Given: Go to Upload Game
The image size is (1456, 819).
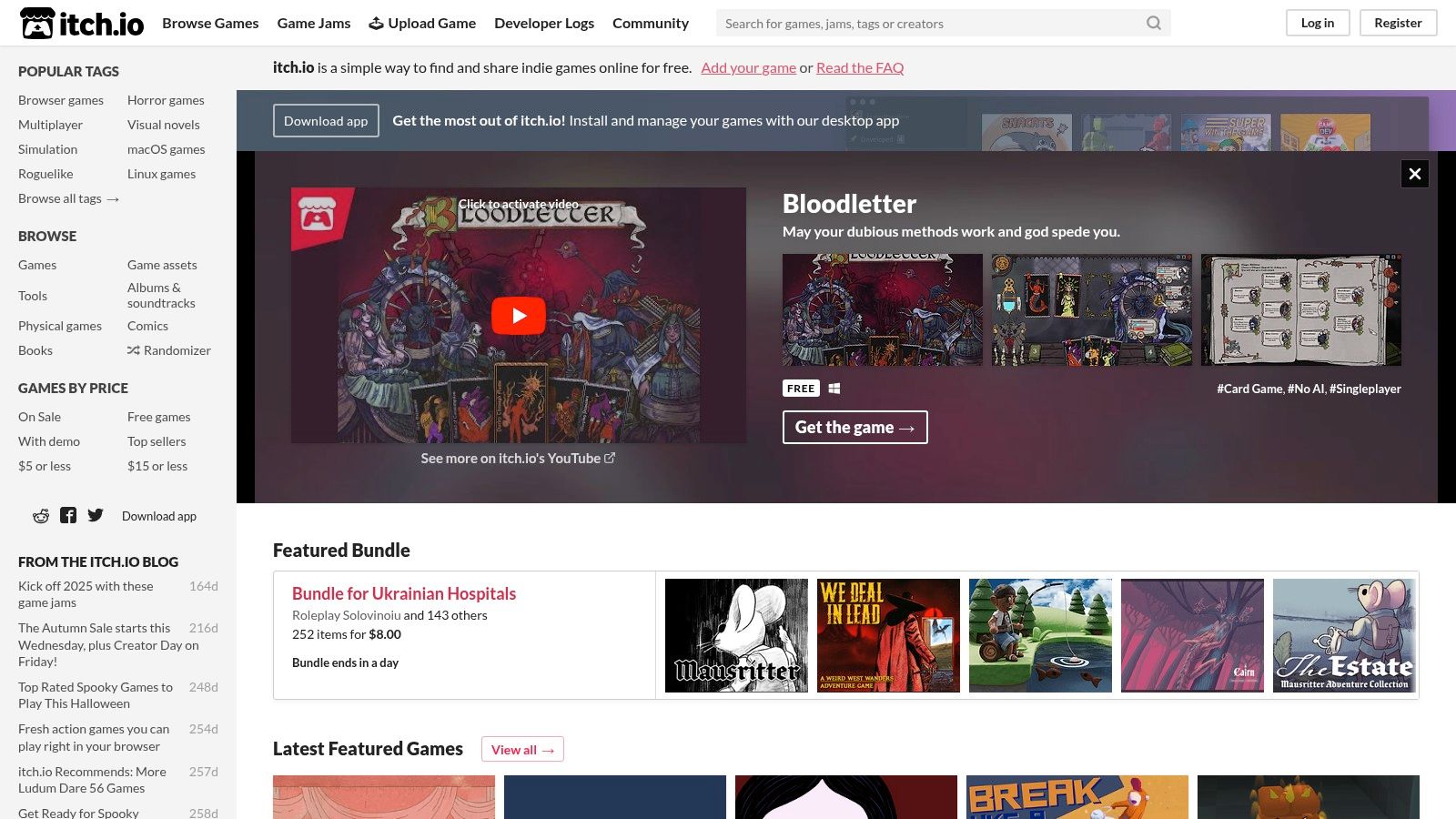Looking at the screenshot, I should point(422,24).
